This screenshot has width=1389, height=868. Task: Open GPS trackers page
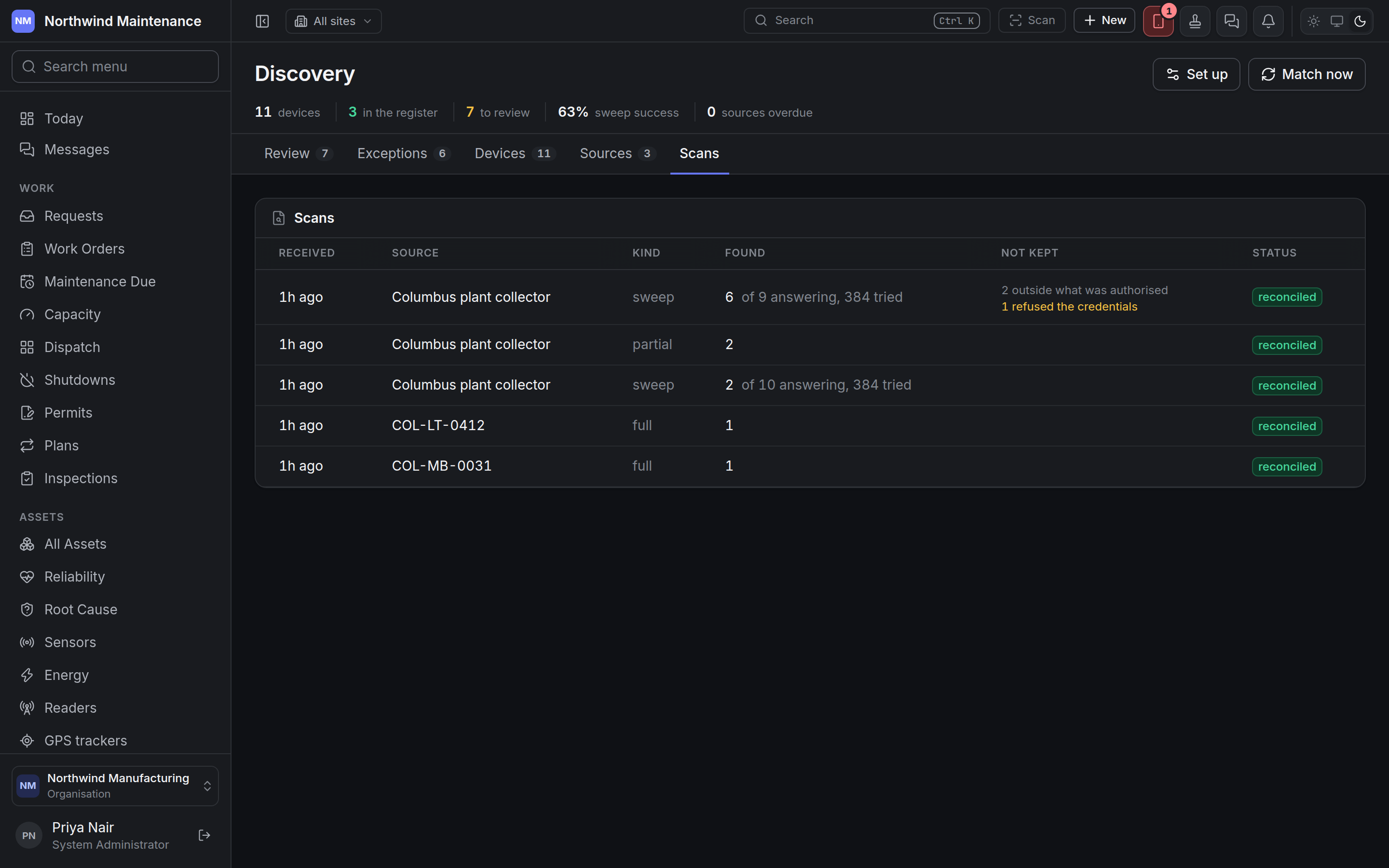tap(115, 740)
